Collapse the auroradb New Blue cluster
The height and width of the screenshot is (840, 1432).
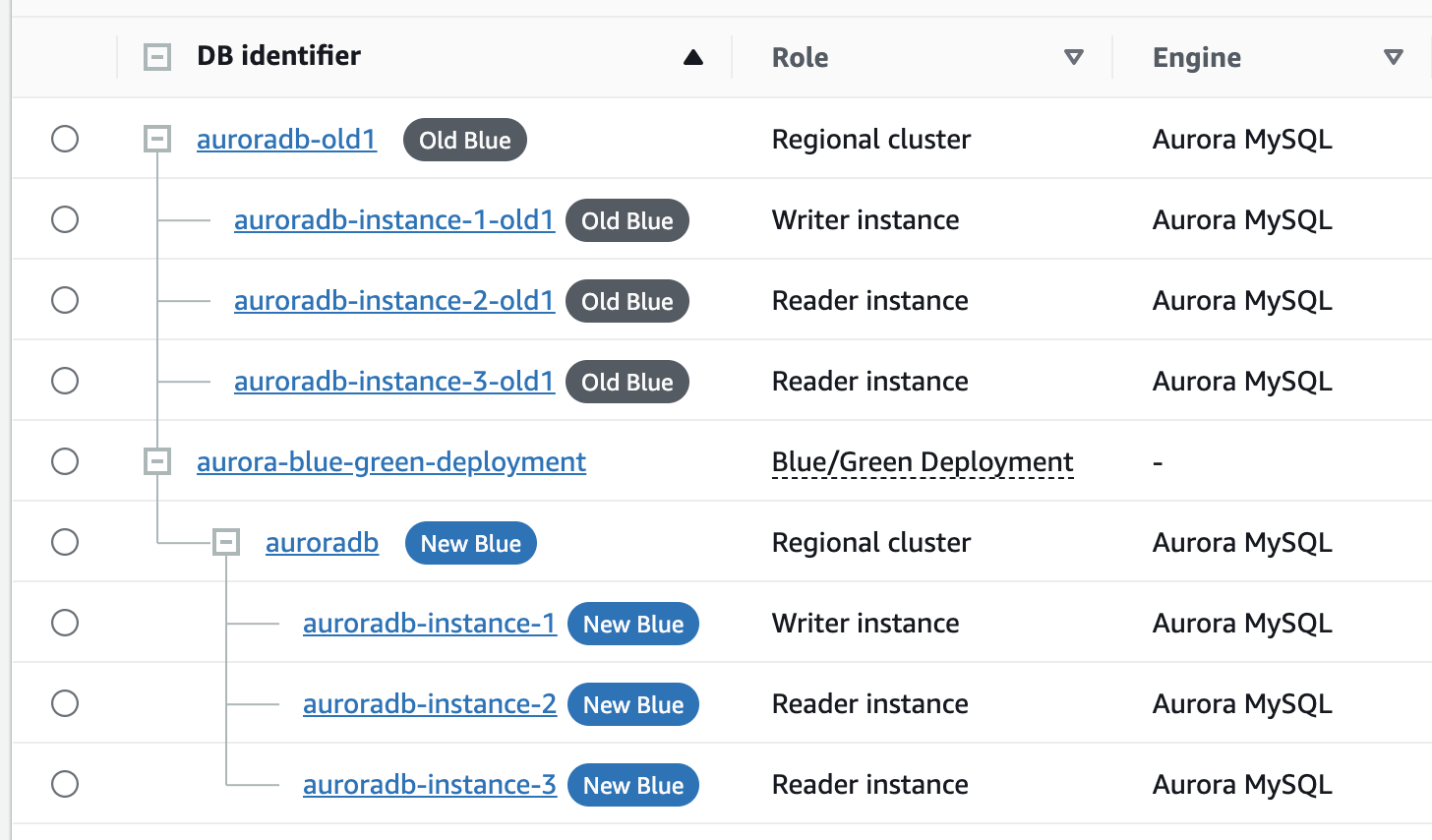click(x=226, y=542)
